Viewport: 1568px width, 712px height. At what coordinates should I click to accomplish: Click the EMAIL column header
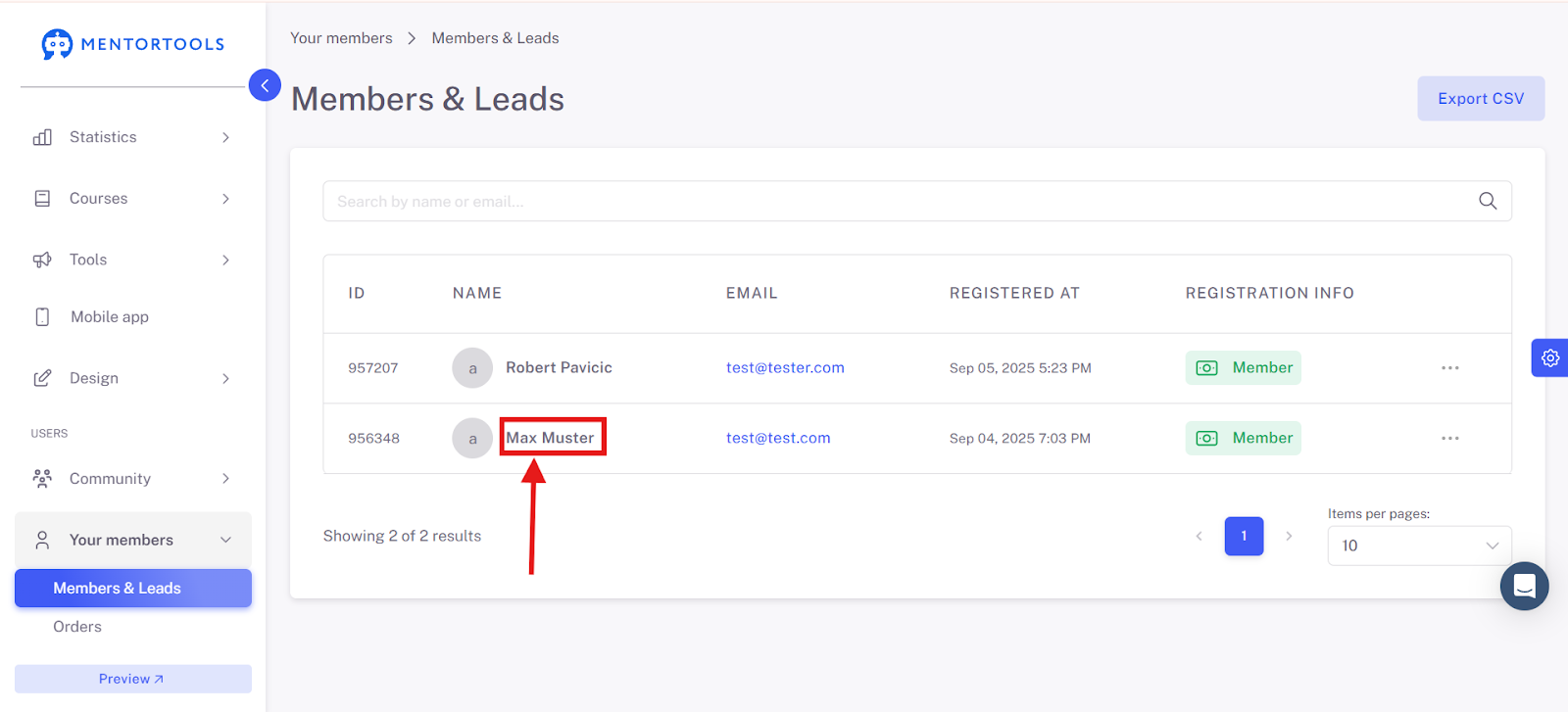(752, 293)
